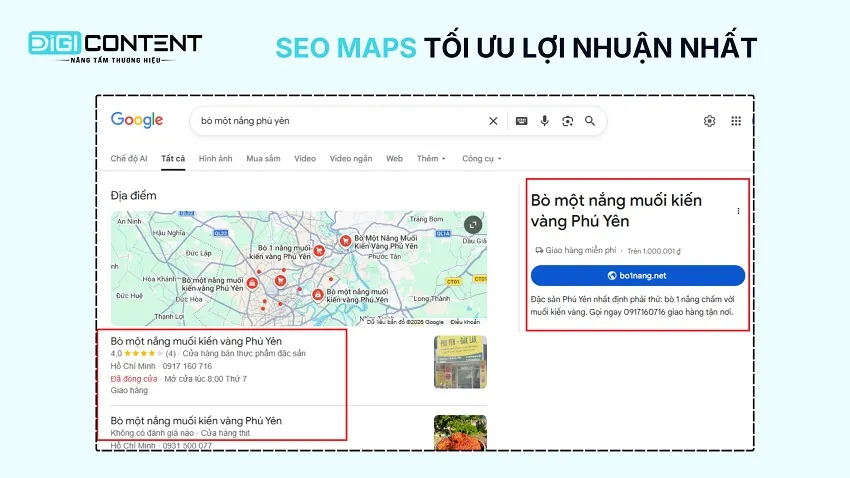850x478 pixels.
Task: Click the Giao hàng text in the first listing
Action: point(129,390)
